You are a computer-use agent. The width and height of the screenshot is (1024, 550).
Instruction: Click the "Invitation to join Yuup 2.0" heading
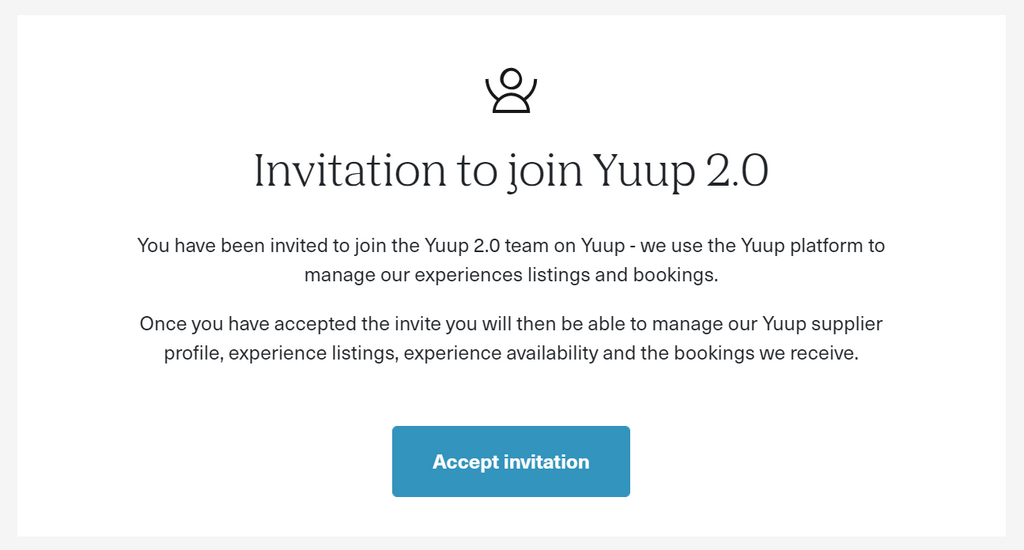[511, 171]
